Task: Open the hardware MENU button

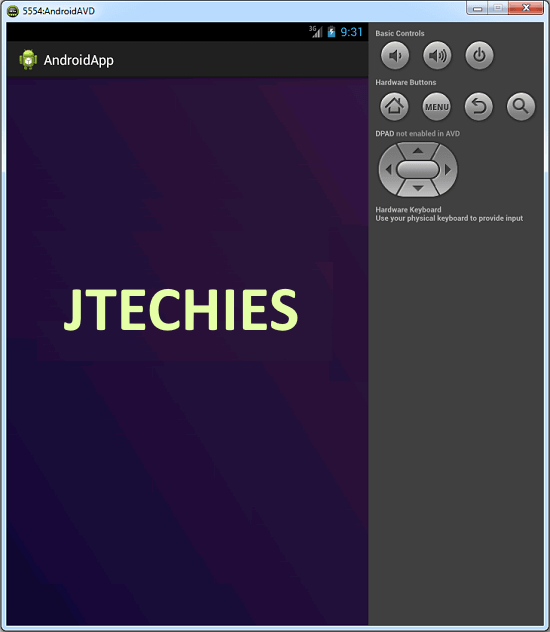Action: tap(436, 107)
